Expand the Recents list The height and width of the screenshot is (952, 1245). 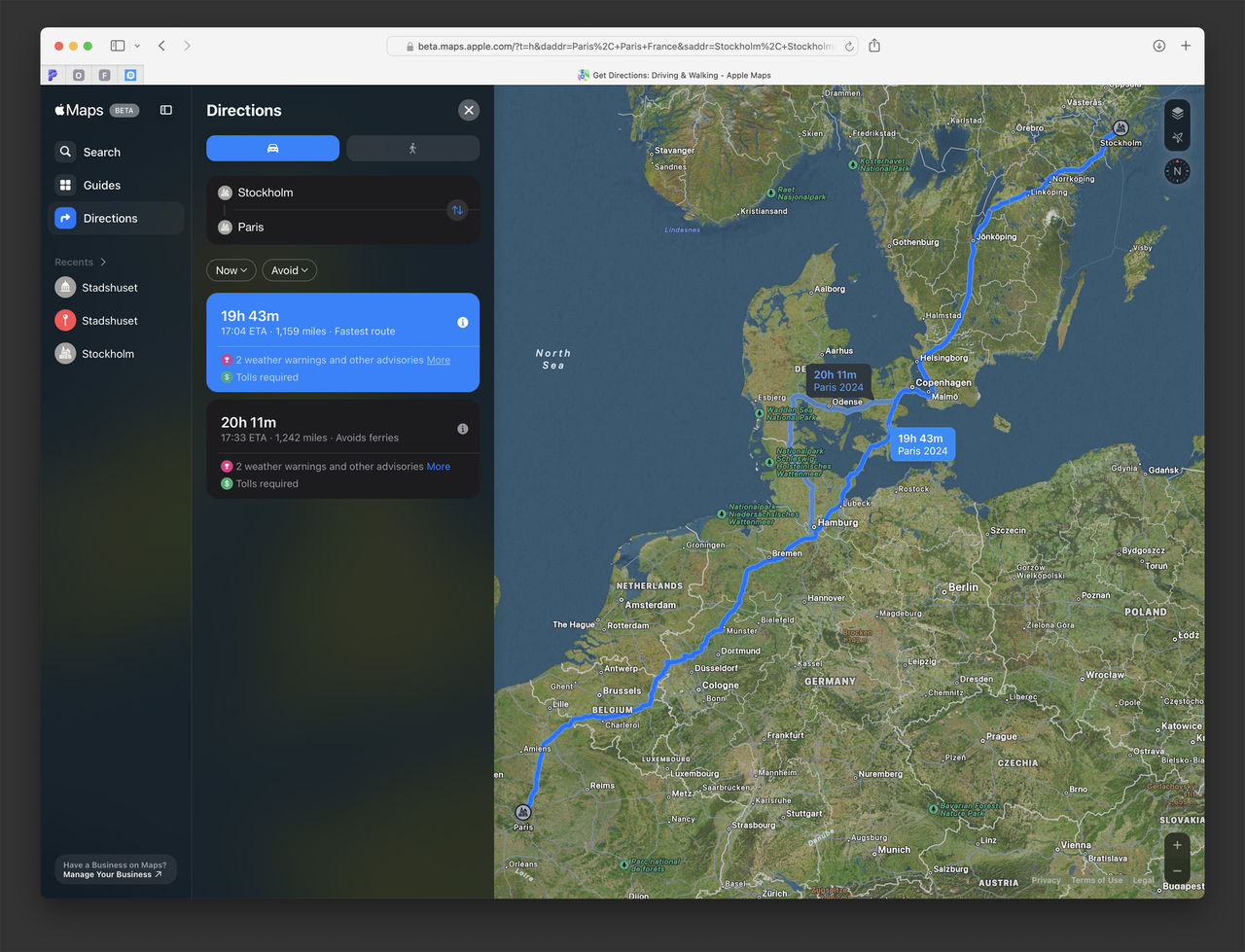point(102,263)
